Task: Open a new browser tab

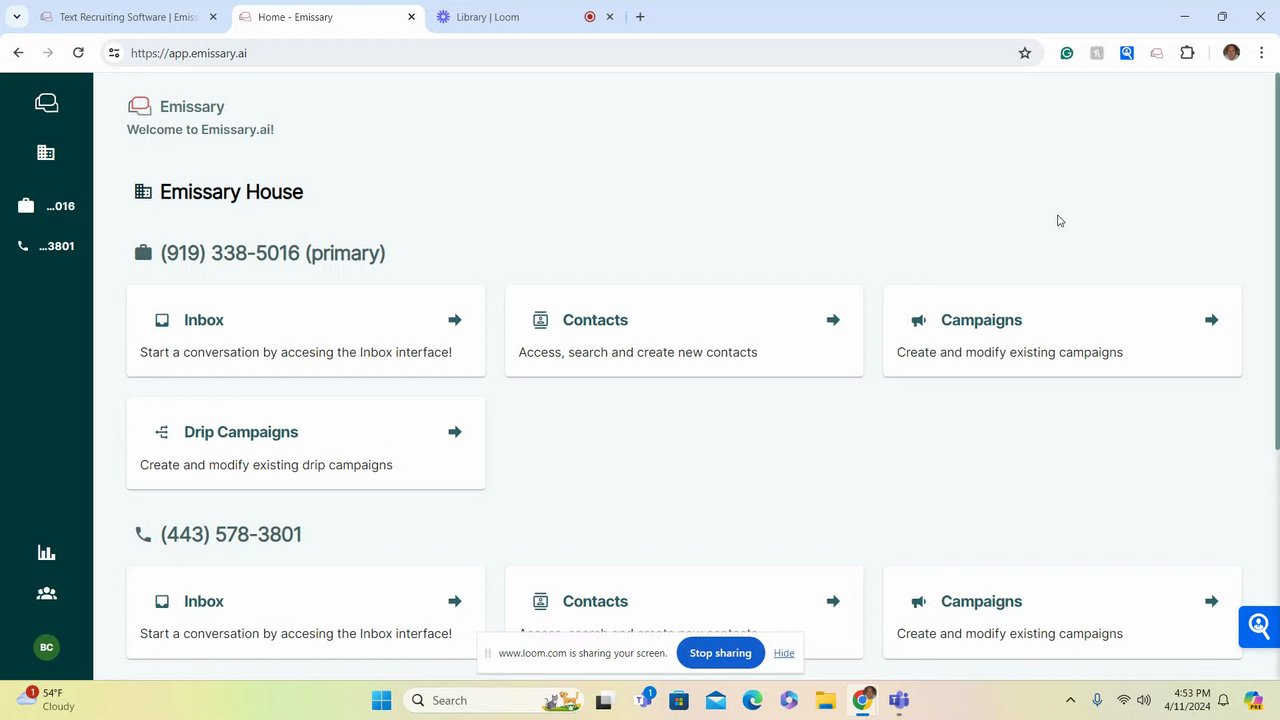Action: [x=640, y=17]
